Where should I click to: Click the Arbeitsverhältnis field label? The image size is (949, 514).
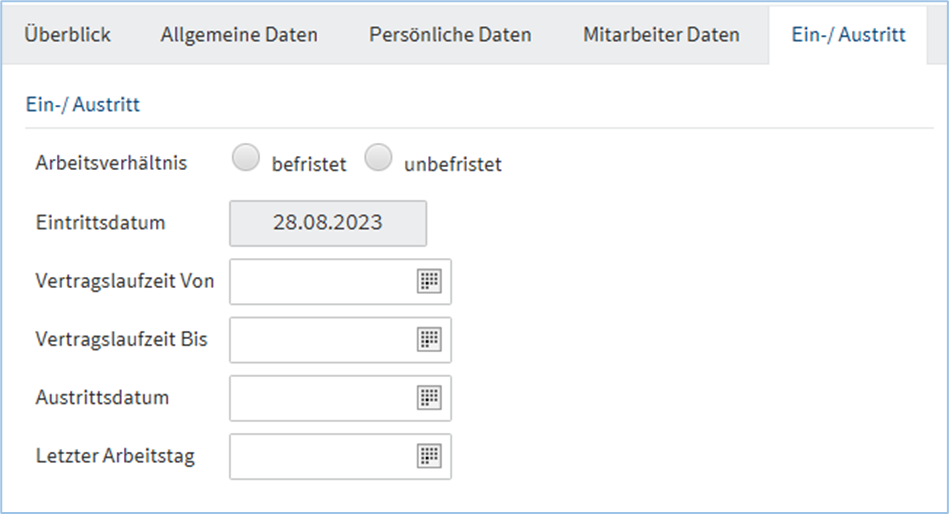coord(110,162)
